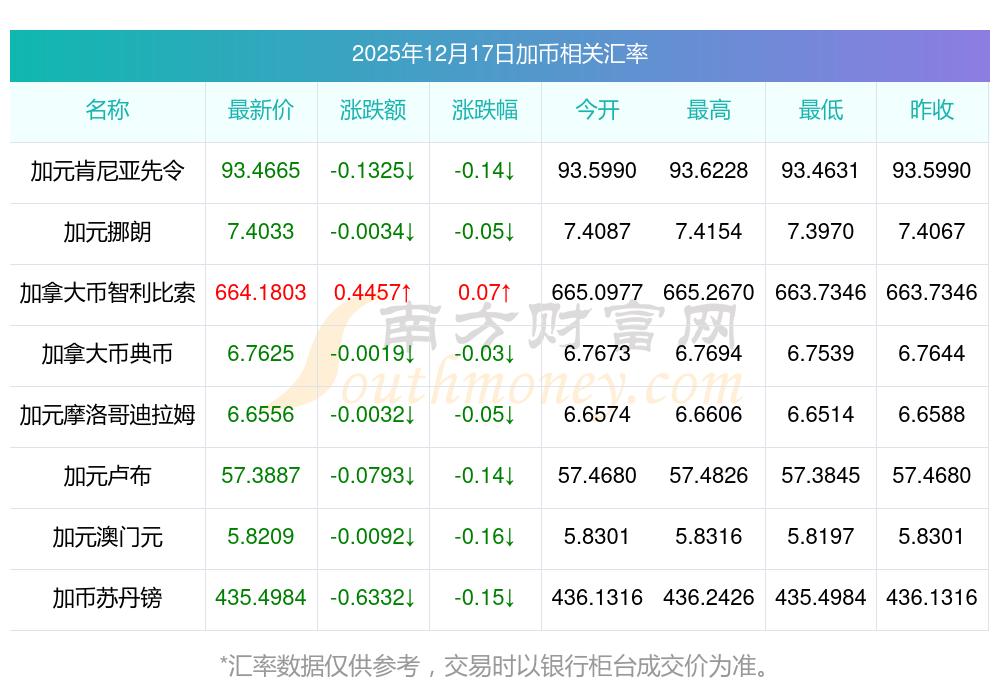Viewport: 1000px width, 697px height.
Task: Click the 加元澳门元 row name
Action: coord(107,537)
